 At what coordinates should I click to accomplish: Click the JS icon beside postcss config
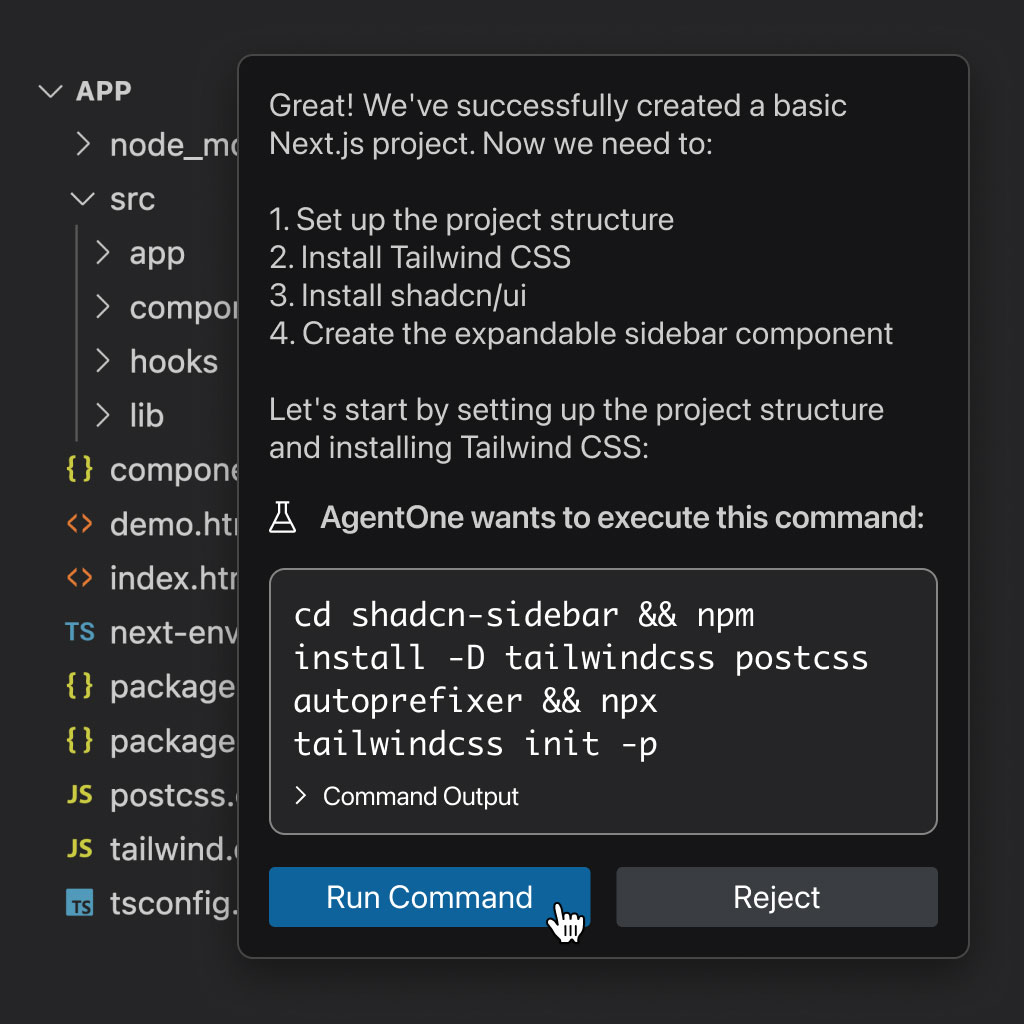(80, 794)
